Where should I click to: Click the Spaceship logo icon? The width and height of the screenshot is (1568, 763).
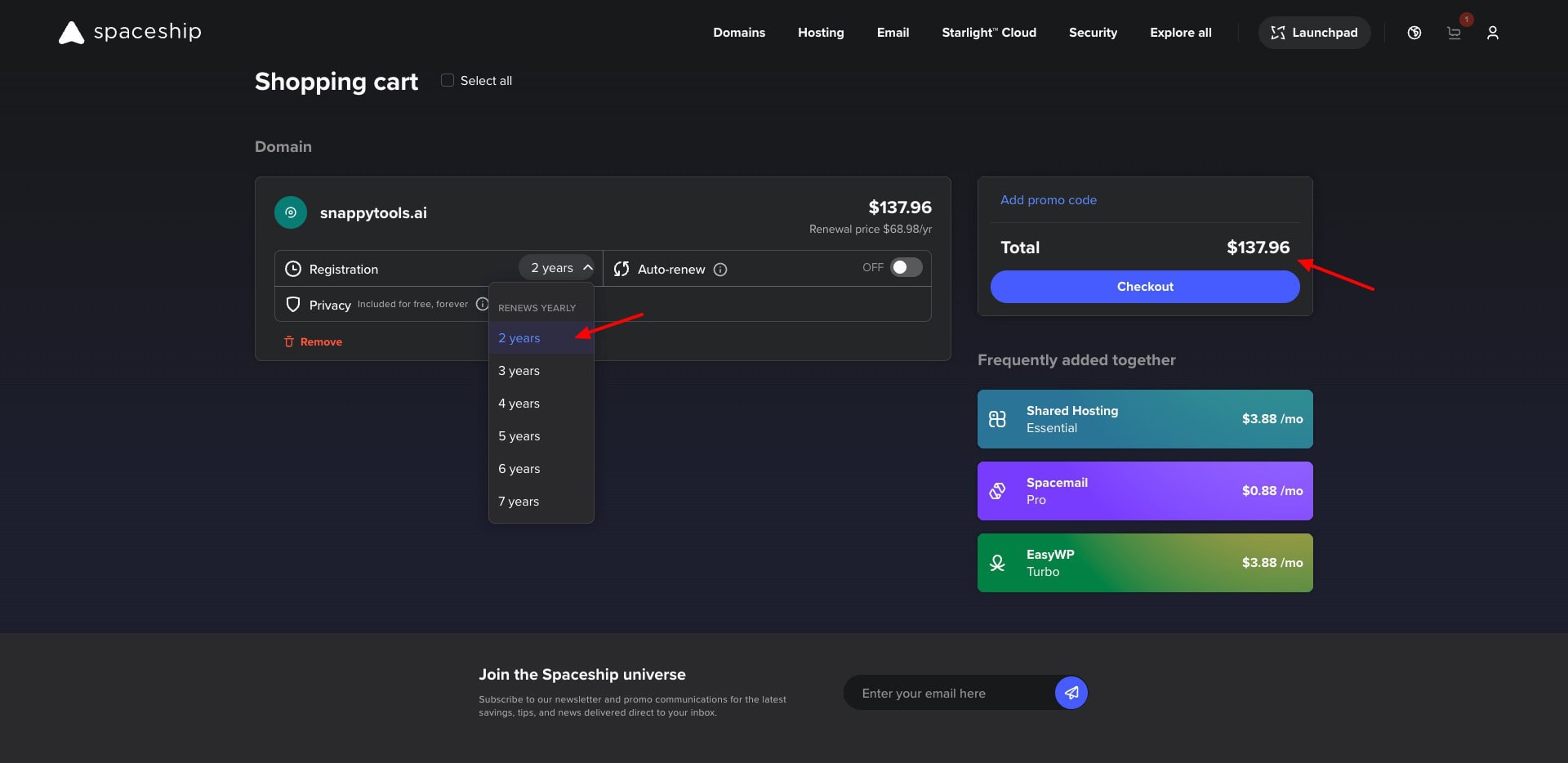tap(72, 33)
